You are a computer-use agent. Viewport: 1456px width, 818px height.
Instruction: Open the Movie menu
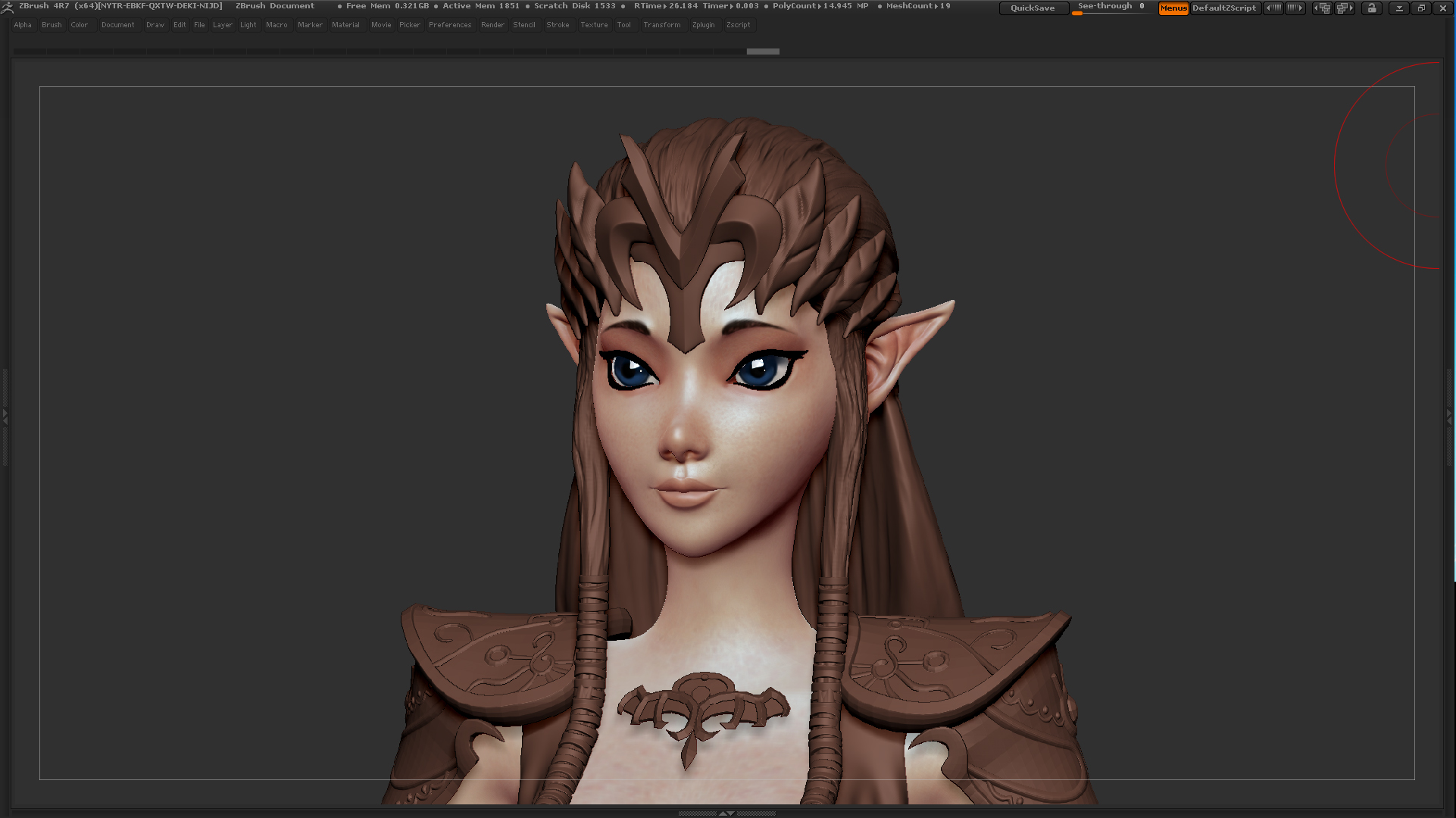[381, 25]
